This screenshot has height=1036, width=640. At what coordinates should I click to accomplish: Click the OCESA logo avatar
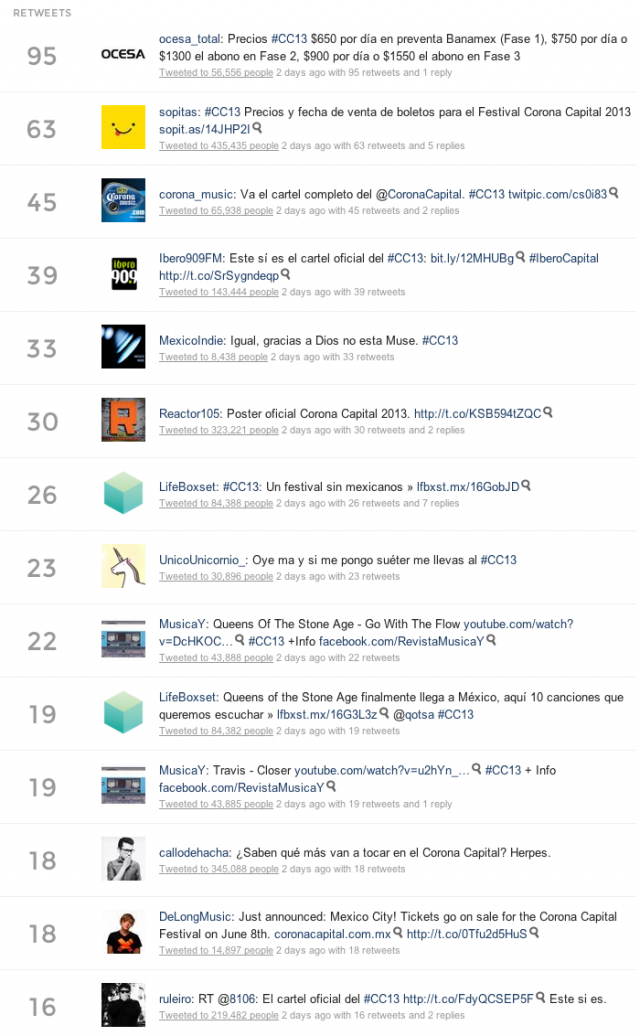[123, 54]
